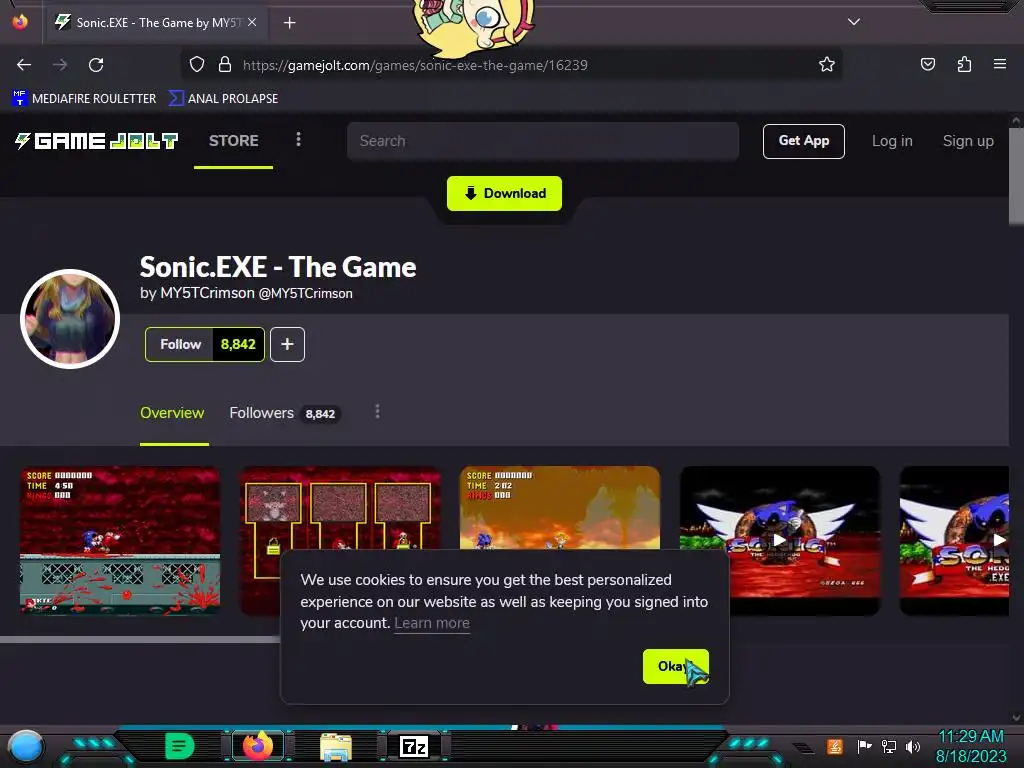Viewport: 1024px width, 768px height.
Task: View site security via the padlock icon
Action: click(225, 64)
